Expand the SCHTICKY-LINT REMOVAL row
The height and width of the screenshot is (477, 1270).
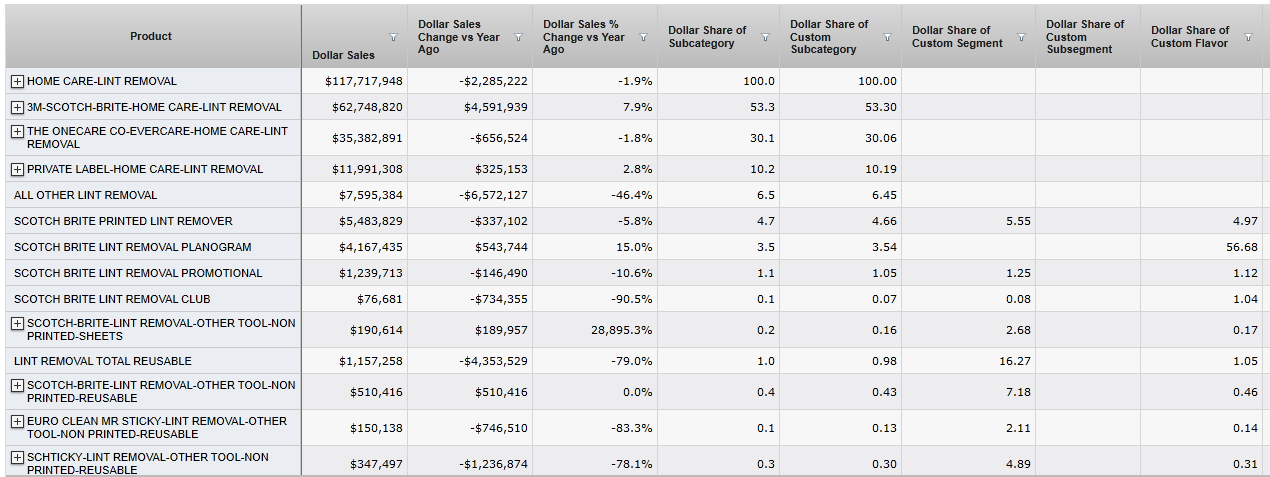[x=17, y=457]
